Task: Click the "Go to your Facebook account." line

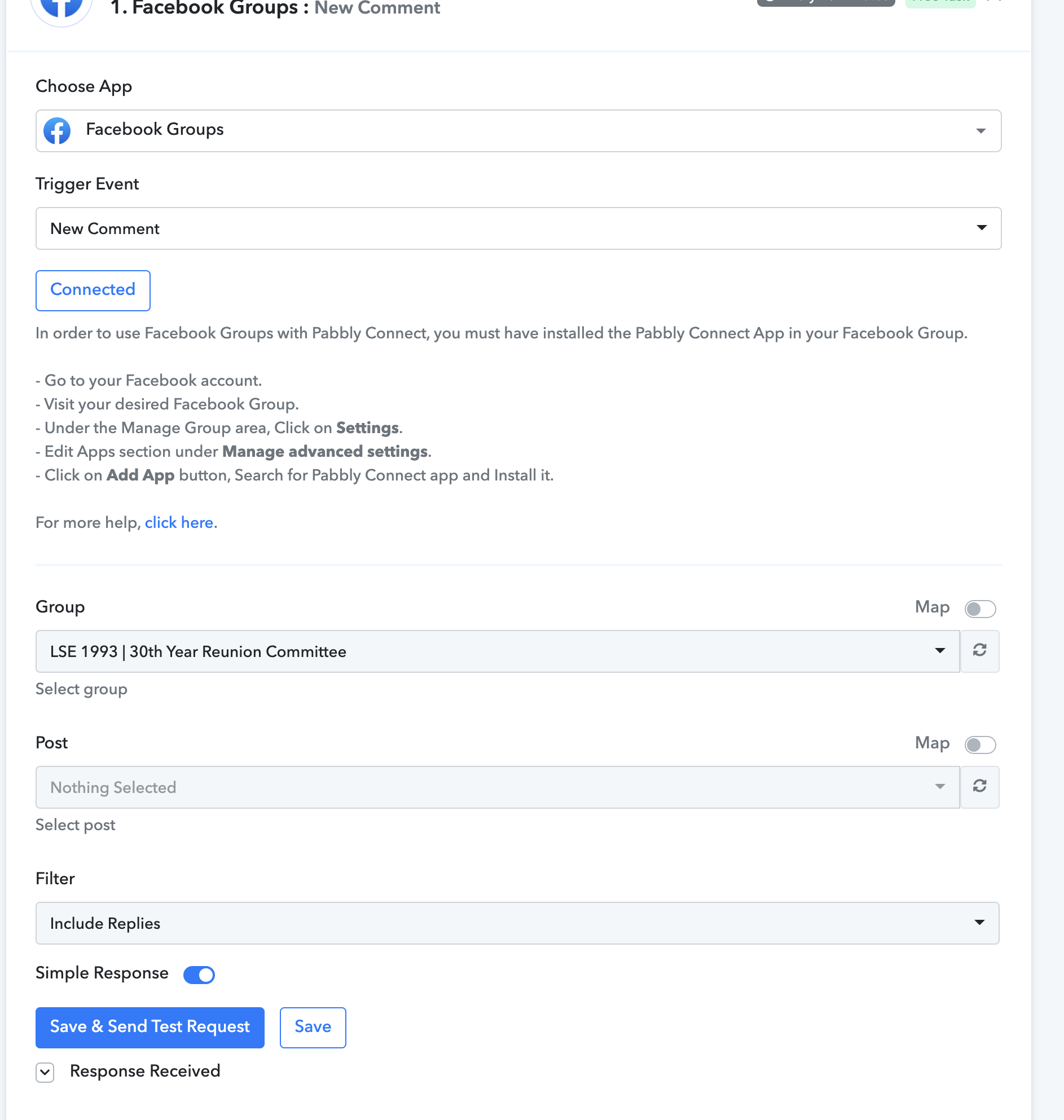Action: click(x=148, y=380)
